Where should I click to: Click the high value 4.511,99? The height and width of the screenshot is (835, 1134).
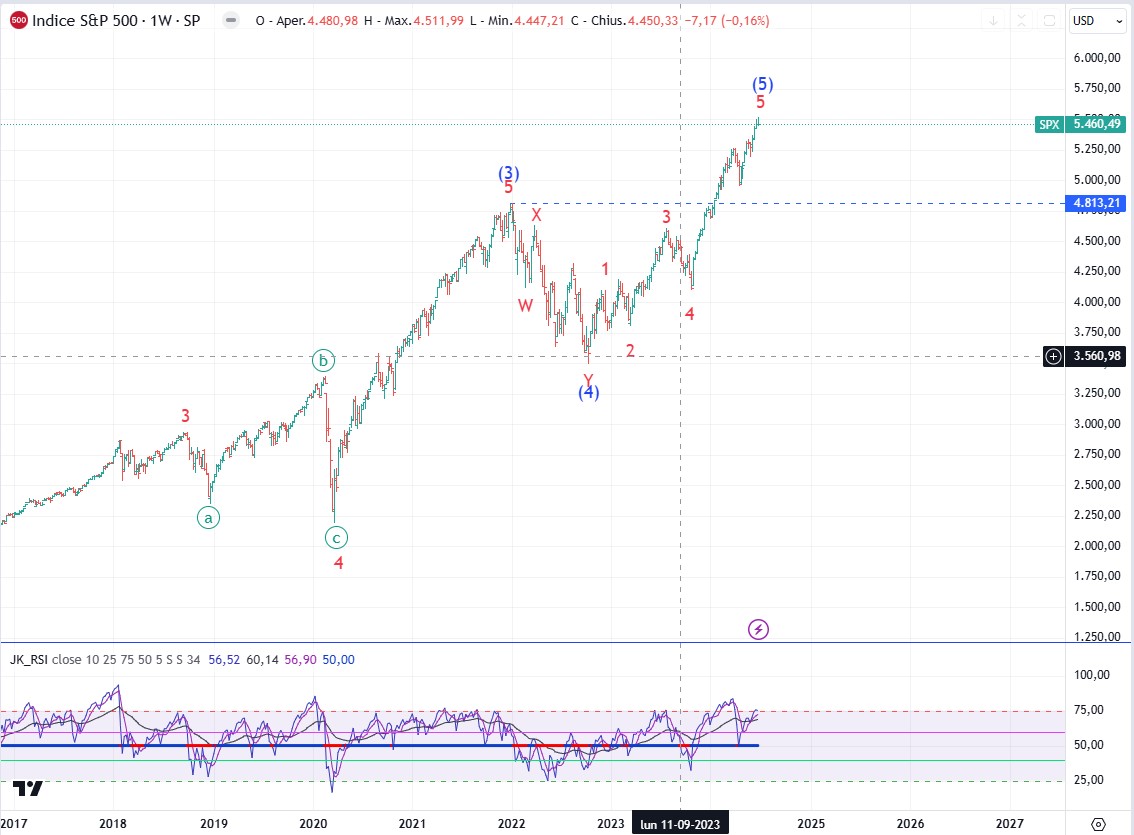tap(438, 20)
